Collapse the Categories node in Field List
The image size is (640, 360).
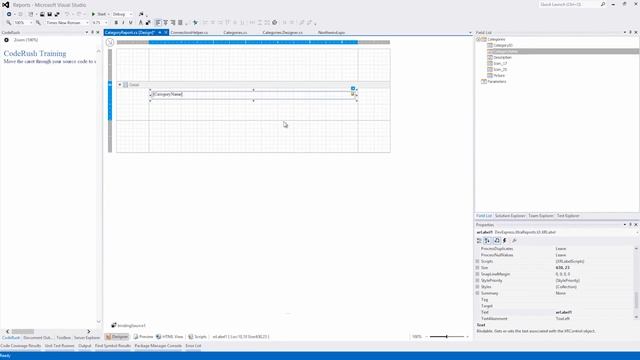478,40
